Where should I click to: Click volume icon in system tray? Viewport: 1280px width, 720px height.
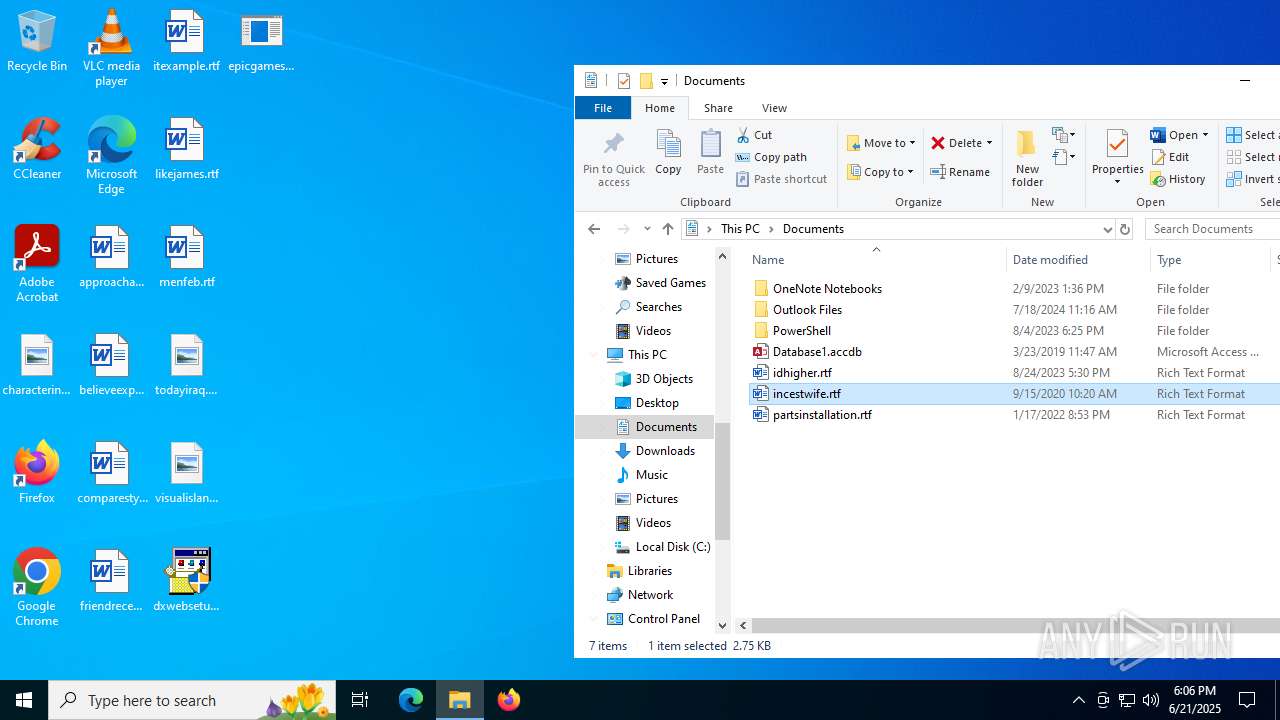1150,700
